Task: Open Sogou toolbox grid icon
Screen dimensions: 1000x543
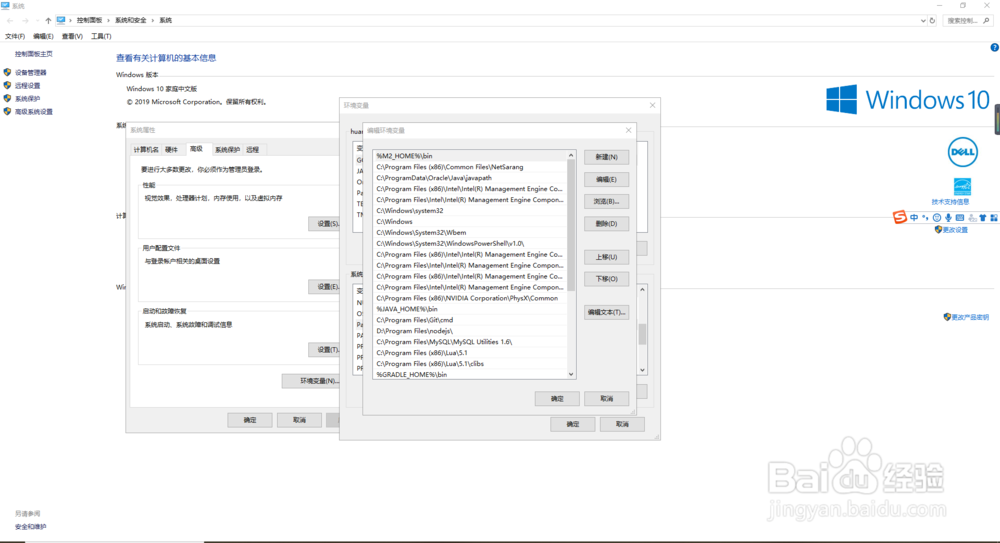Action: (x=994, y=218)
